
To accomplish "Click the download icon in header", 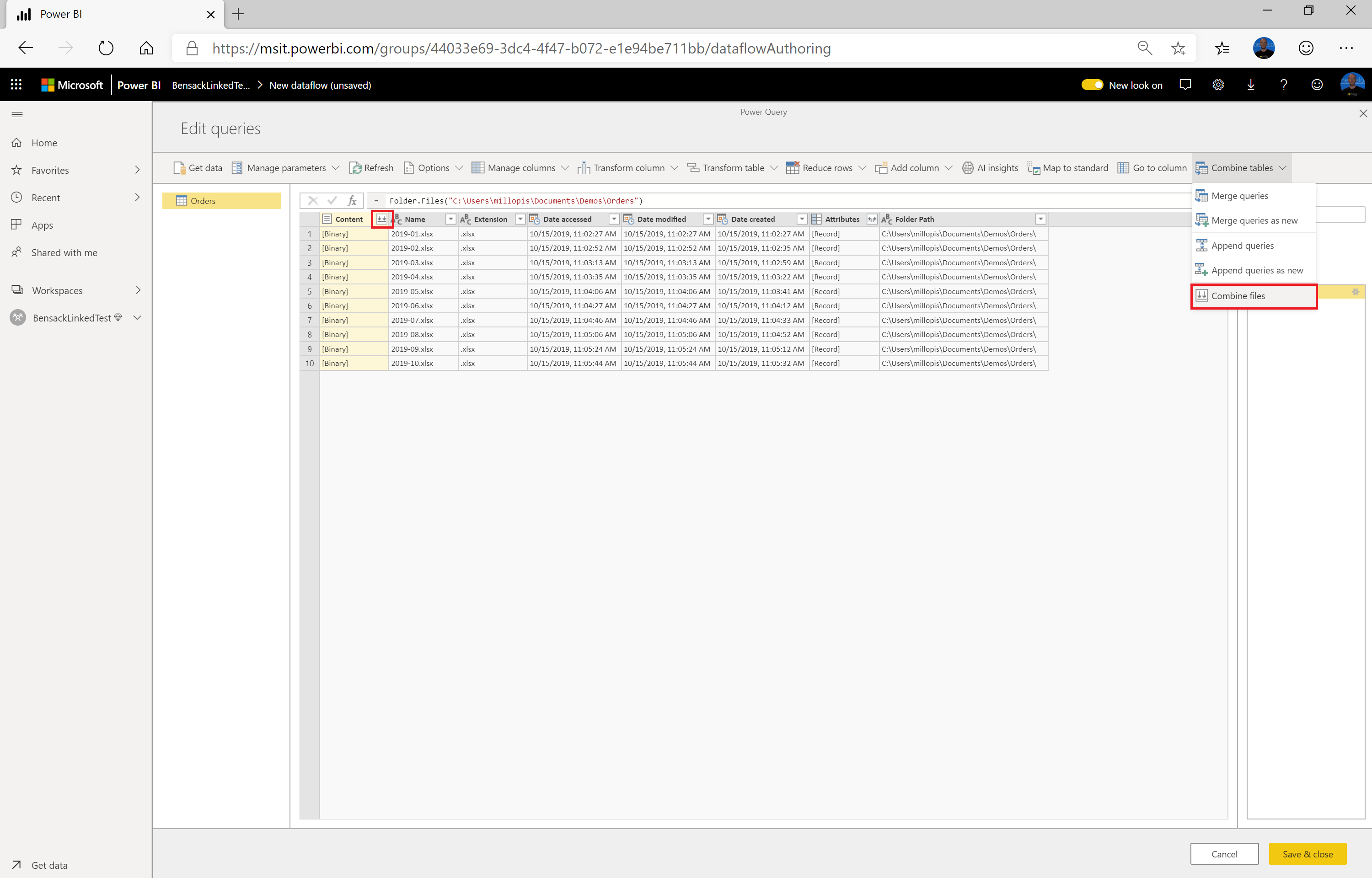I will [1251, 85].
